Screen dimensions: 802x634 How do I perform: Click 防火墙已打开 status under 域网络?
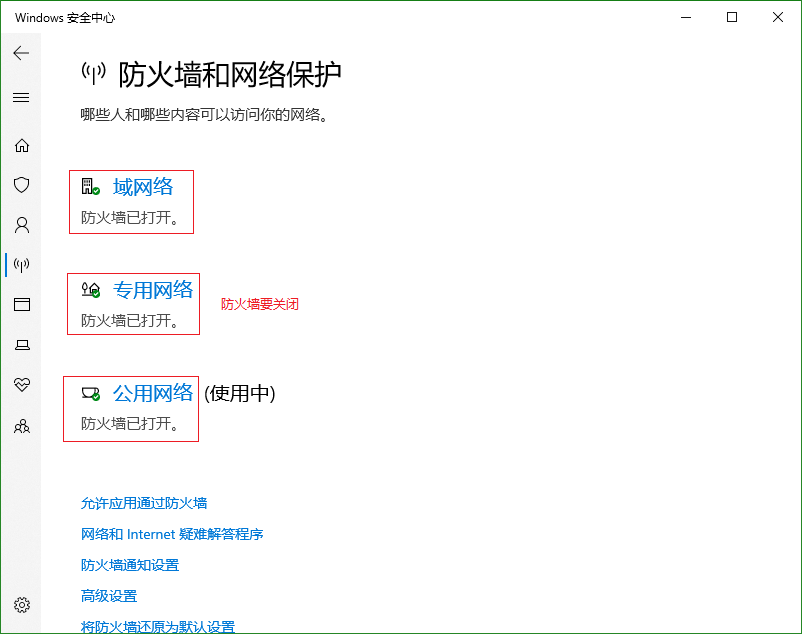coord(130,218)
